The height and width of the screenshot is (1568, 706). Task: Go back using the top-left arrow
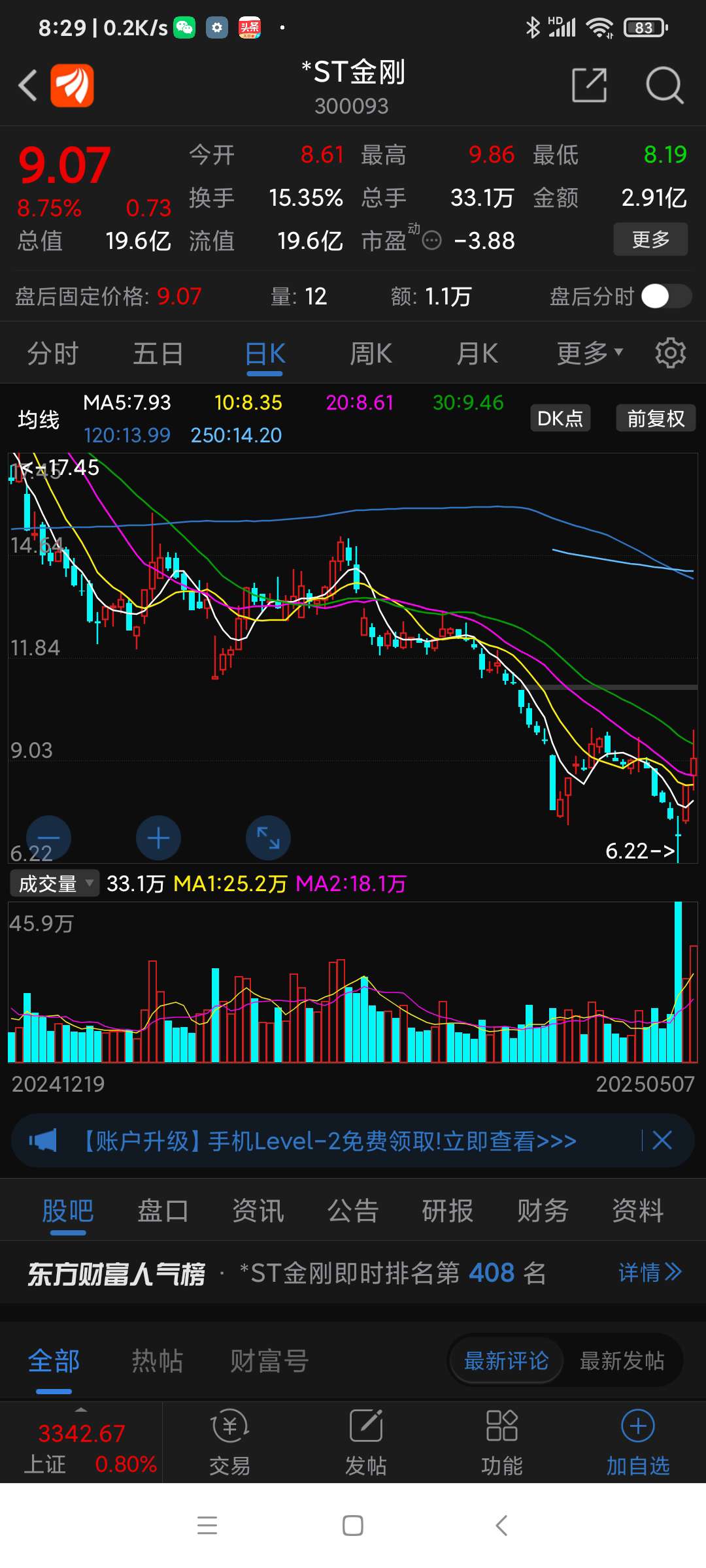27,86
